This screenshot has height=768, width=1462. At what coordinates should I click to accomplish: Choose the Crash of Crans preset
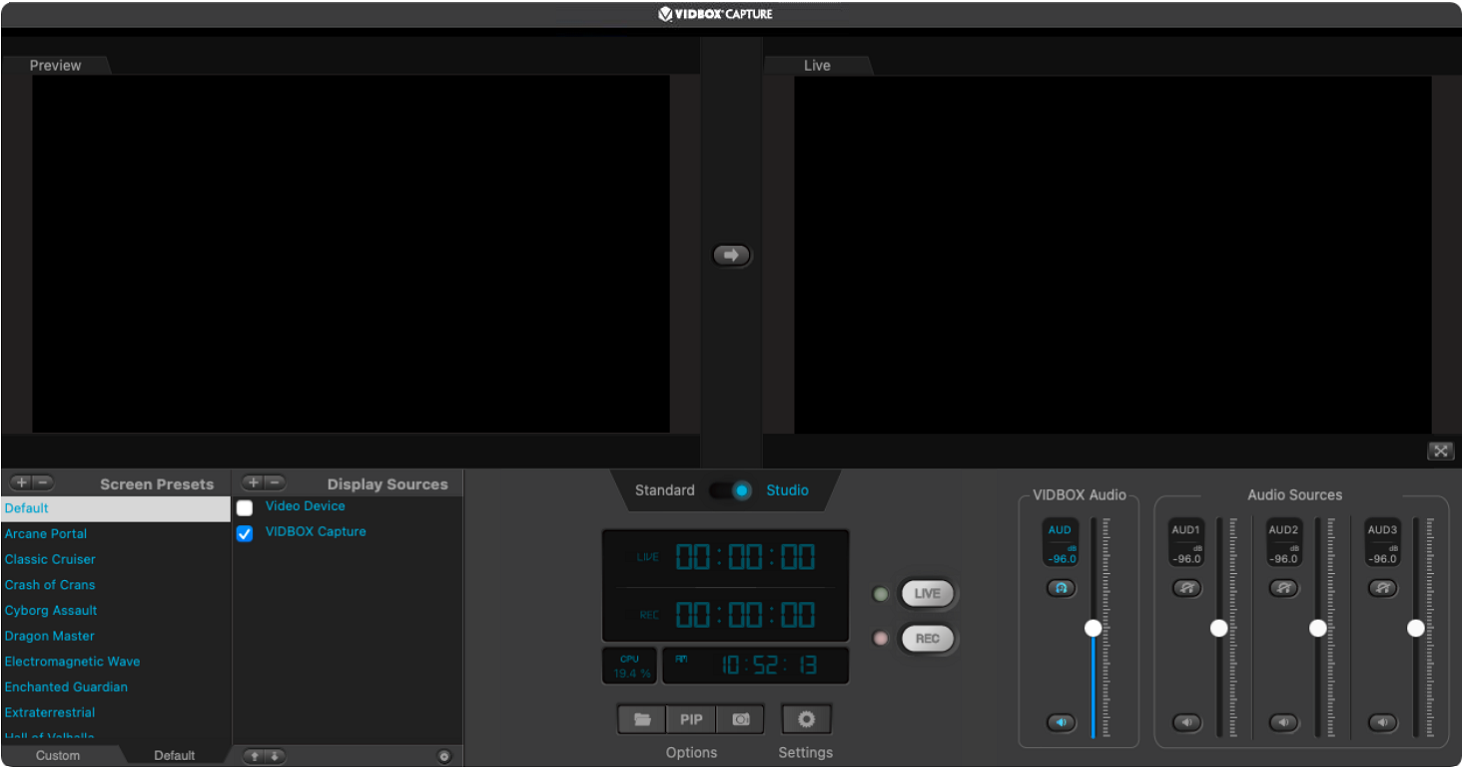pos(116,585)
